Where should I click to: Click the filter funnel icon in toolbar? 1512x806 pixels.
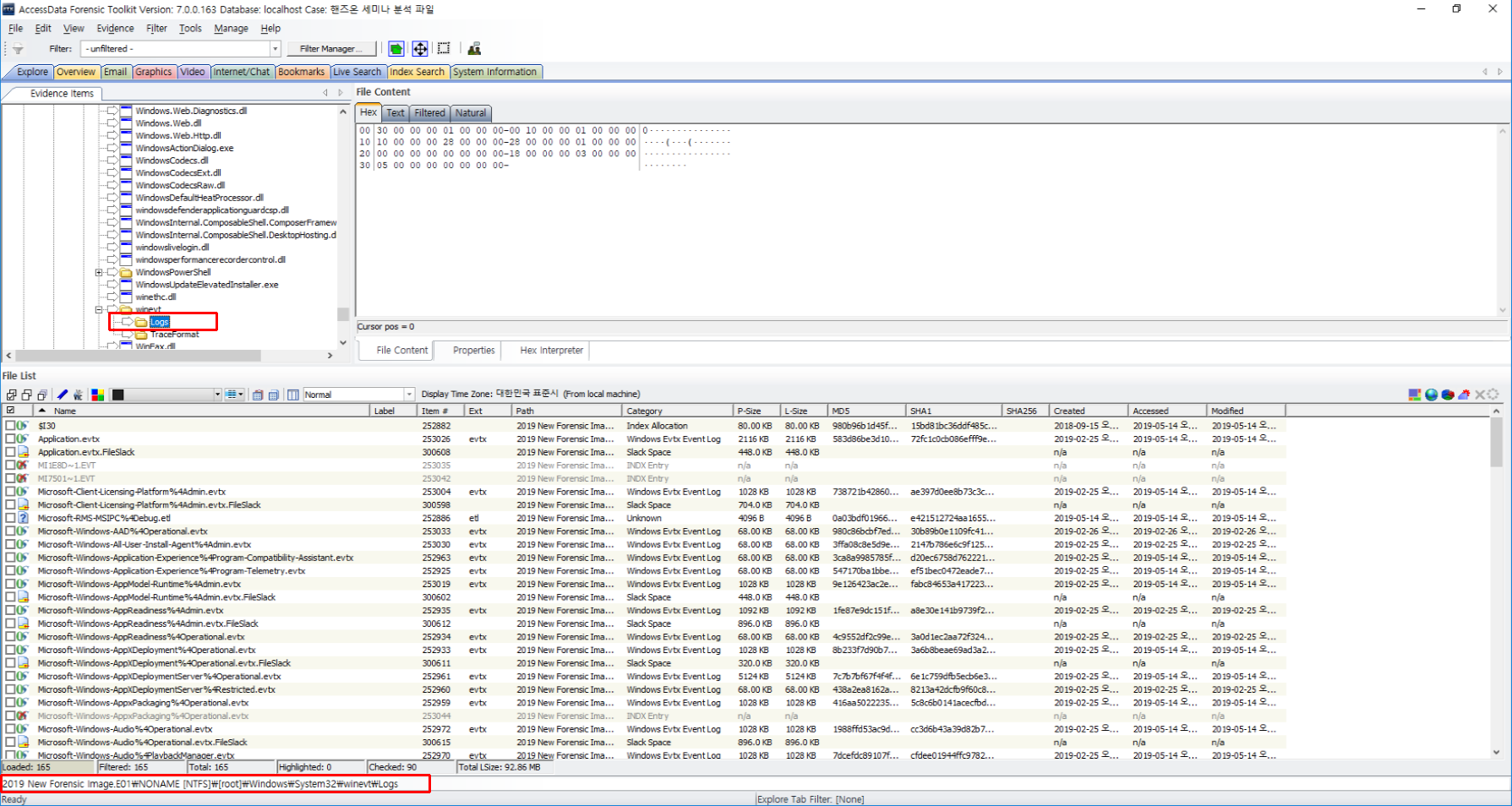17,49
